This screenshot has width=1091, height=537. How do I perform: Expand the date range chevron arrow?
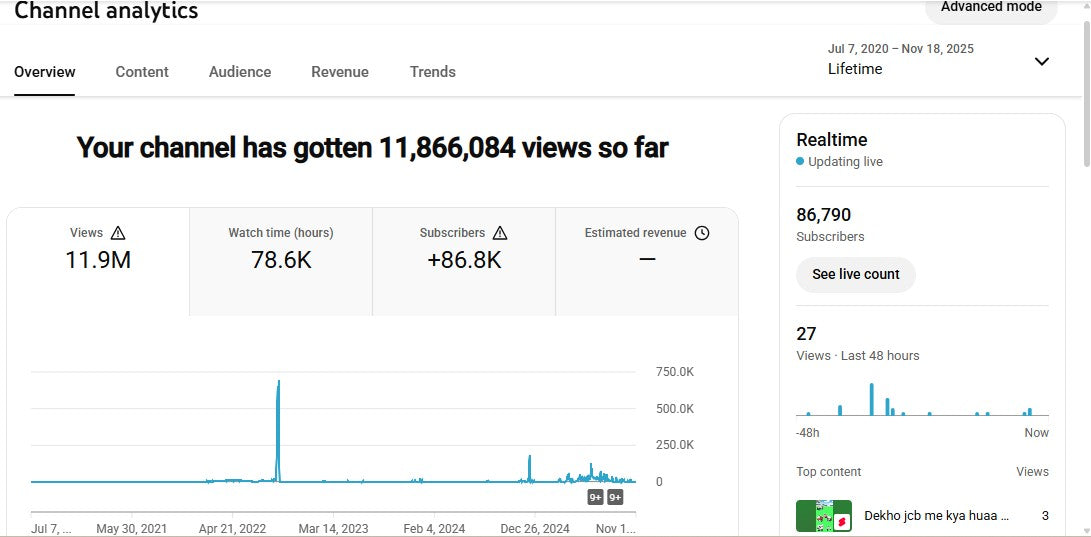1041,61
